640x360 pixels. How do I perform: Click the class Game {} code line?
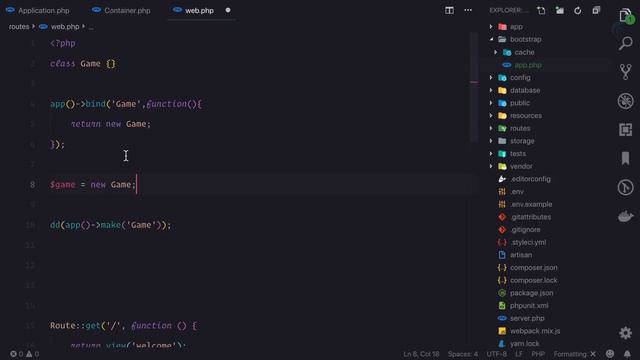coord(83,64)
